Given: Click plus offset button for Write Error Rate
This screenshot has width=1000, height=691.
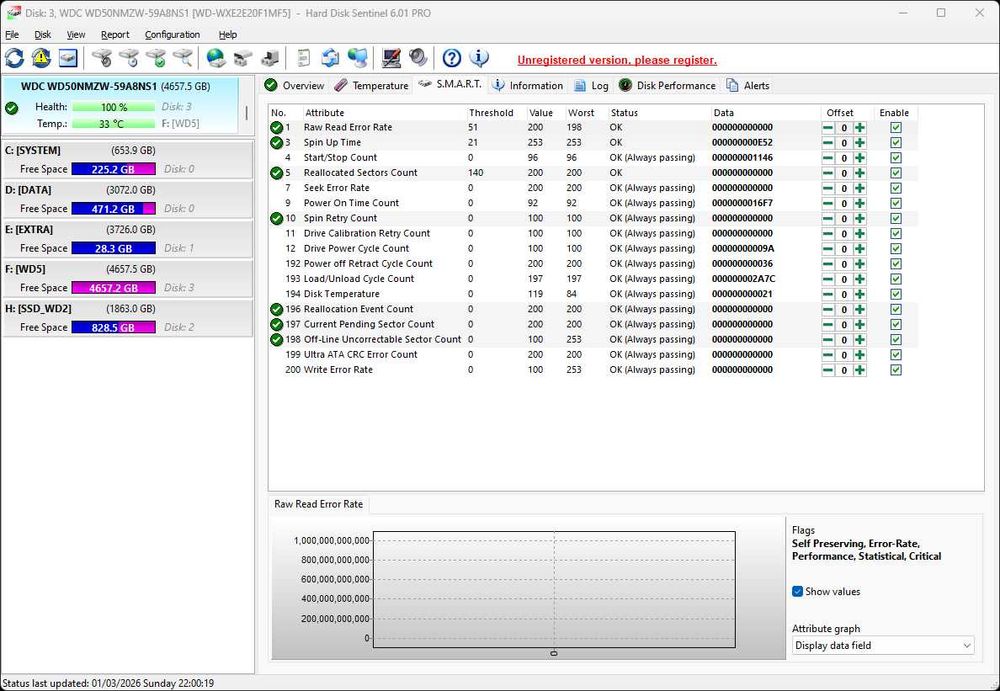Looking at the screenshot, I should click(x=860, y=370).
